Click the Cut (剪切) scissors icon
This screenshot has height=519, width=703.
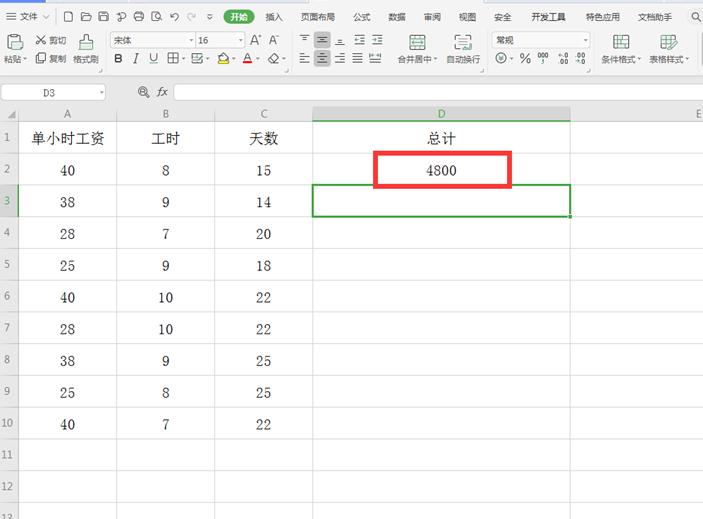pyautogui.click(x=41, y=40)
